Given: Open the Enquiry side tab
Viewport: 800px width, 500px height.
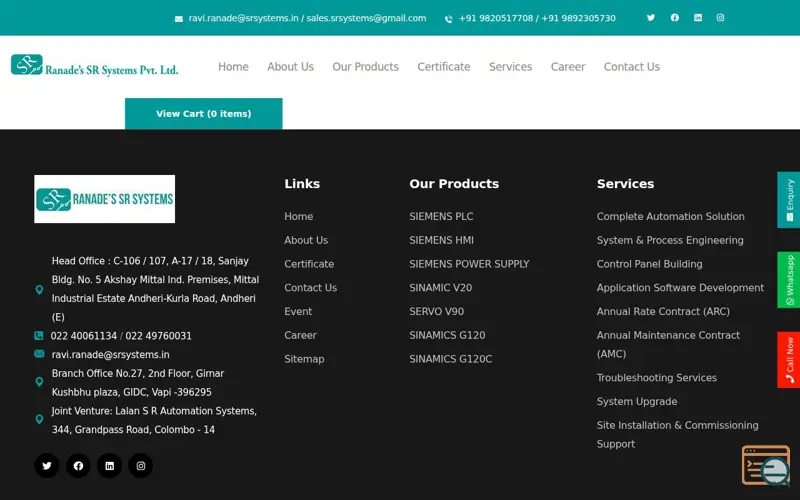Looking at the screenshot, I should [789, 199].
